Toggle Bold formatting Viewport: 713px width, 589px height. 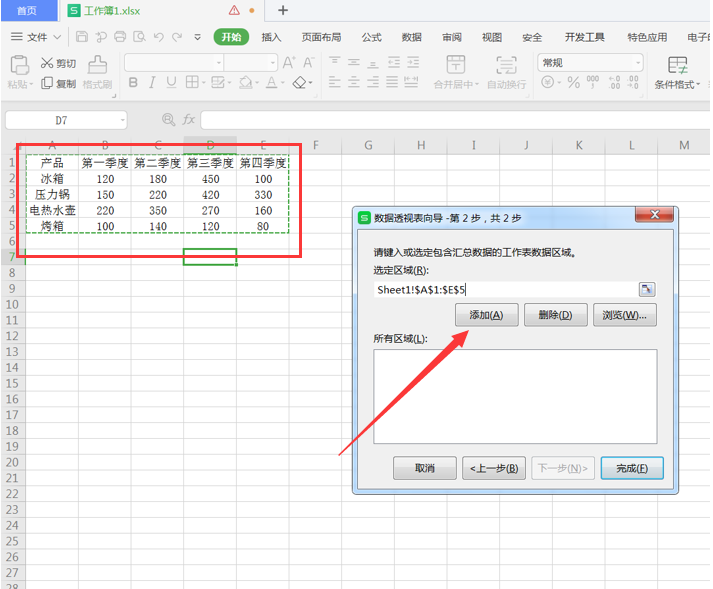click(x=133, y=82)
